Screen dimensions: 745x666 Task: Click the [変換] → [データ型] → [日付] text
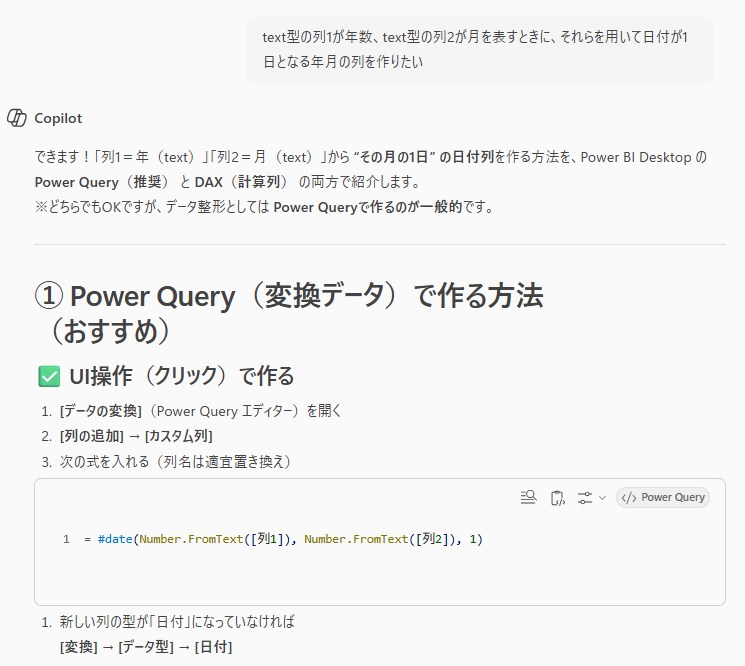pos(146,647)
